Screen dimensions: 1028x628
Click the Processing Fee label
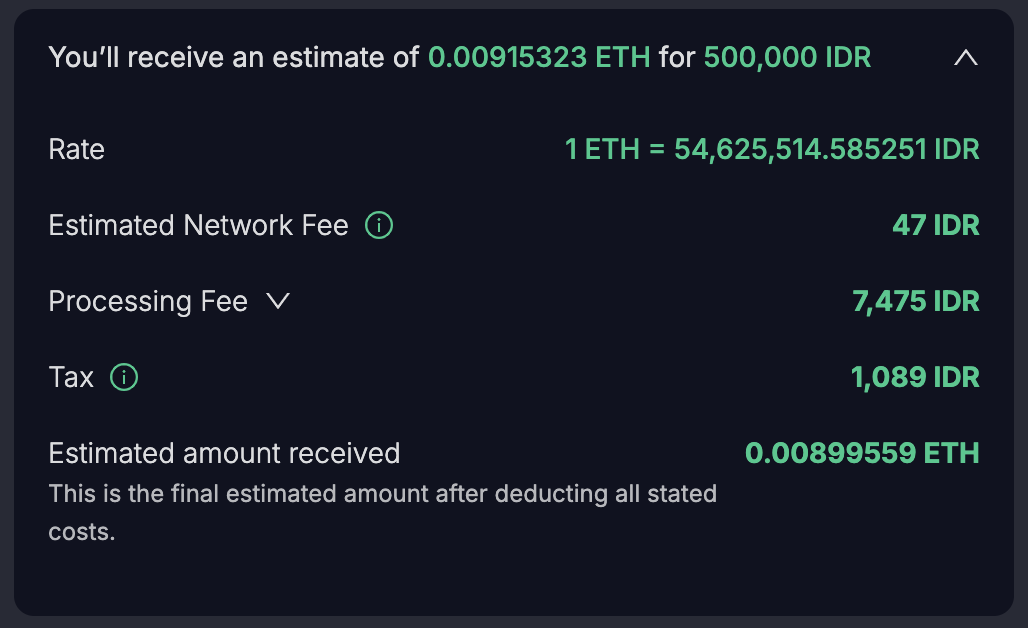(x=148, y=302)
